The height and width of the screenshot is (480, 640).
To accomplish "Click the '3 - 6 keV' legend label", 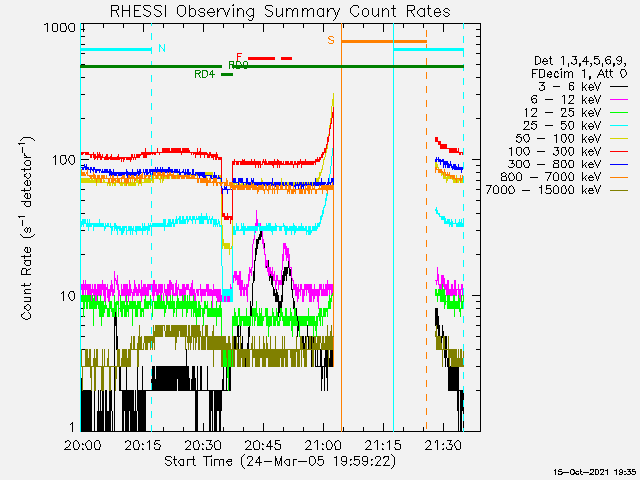I will [571, 87].
